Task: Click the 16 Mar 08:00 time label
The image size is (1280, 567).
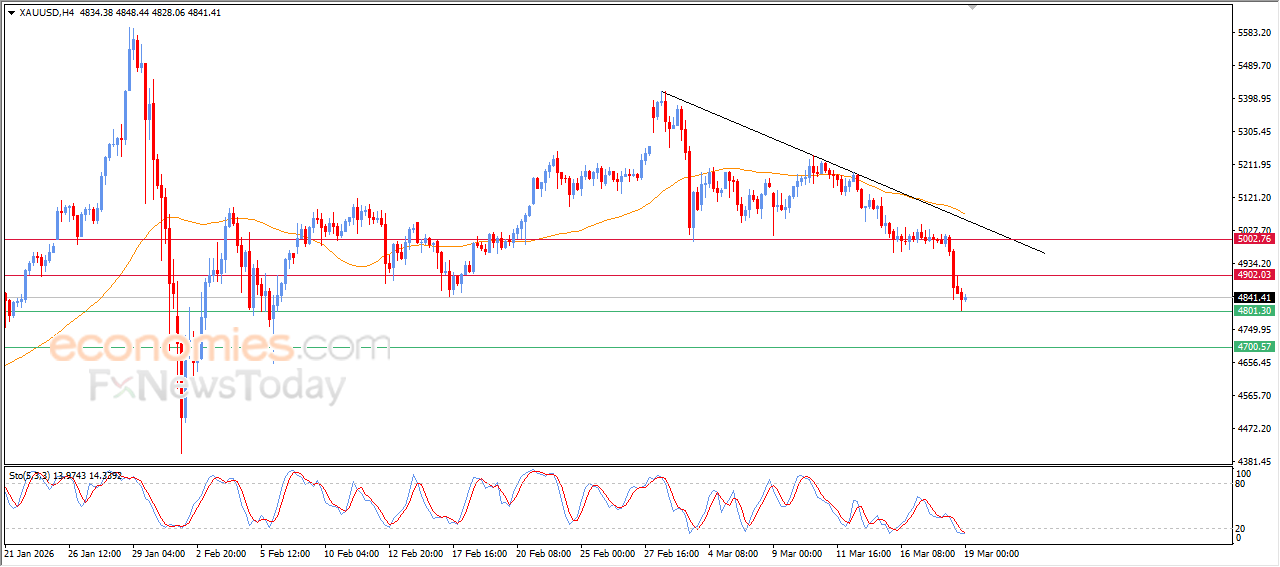Action: (926, 553)
